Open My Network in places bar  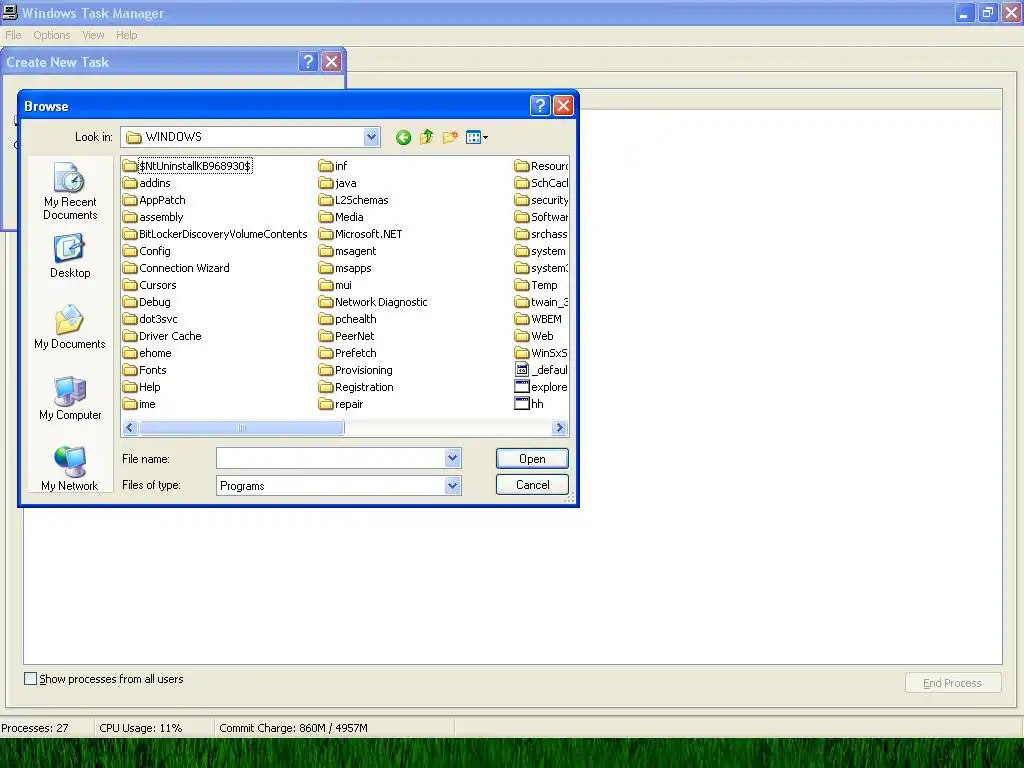click(70, 468)
